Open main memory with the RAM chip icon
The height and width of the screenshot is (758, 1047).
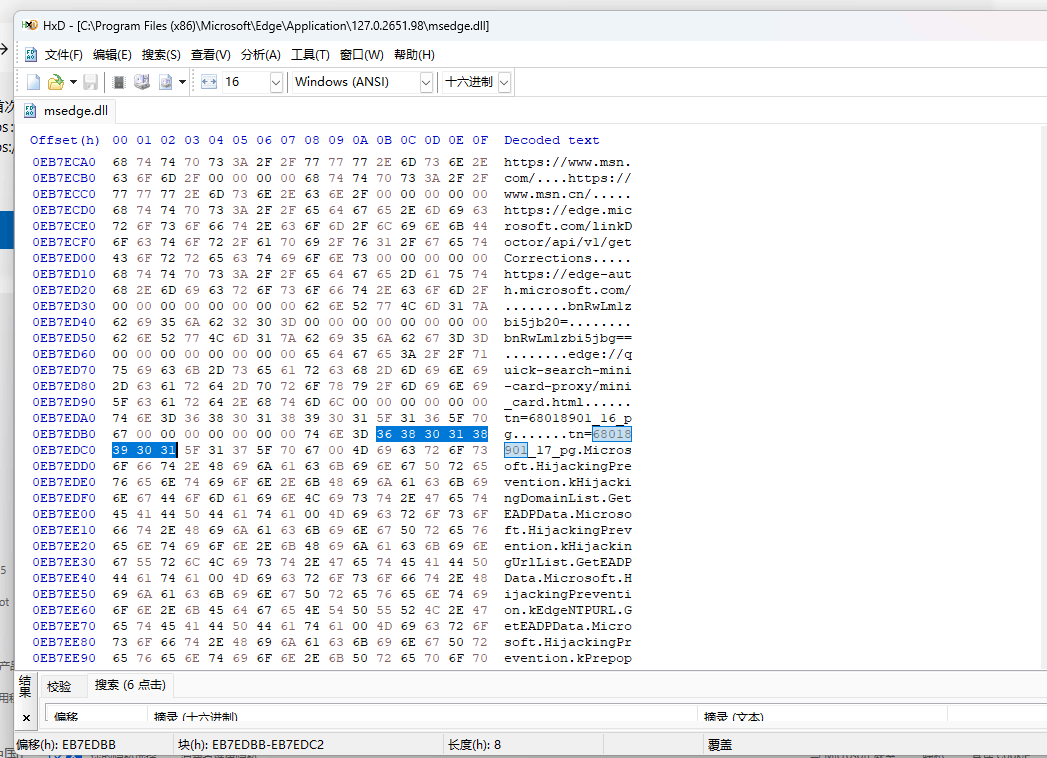(x=119, y=82)
